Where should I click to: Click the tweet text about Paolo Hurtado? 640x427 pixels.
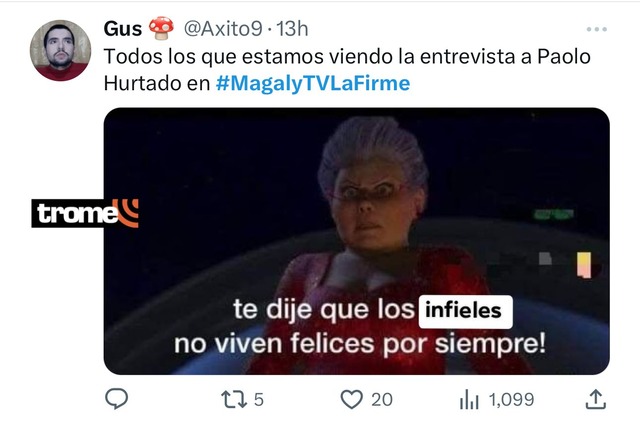coord(347,70)
